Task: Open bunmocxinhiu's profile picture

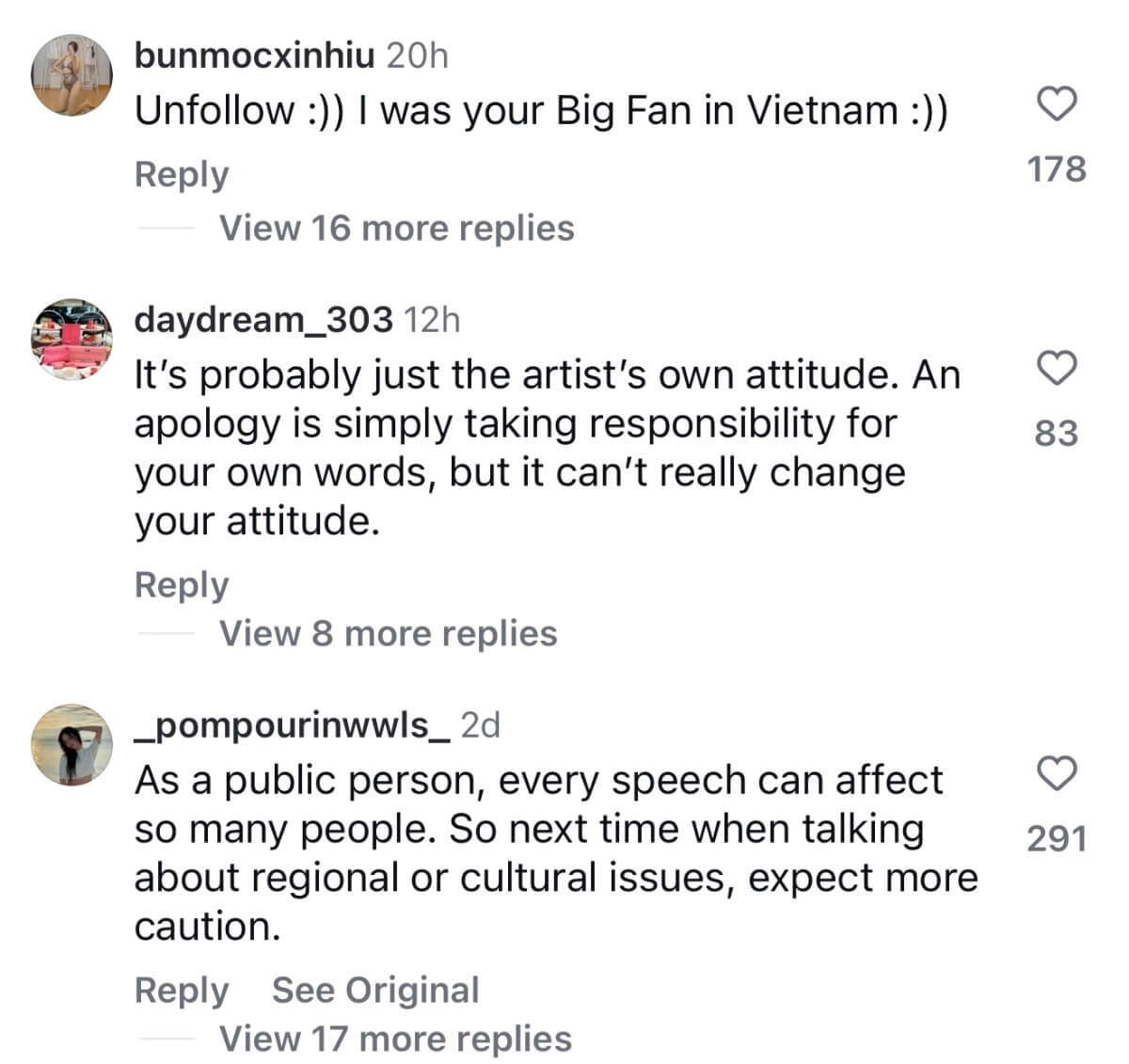Action: pyautogui.click(x=72, y=75)
